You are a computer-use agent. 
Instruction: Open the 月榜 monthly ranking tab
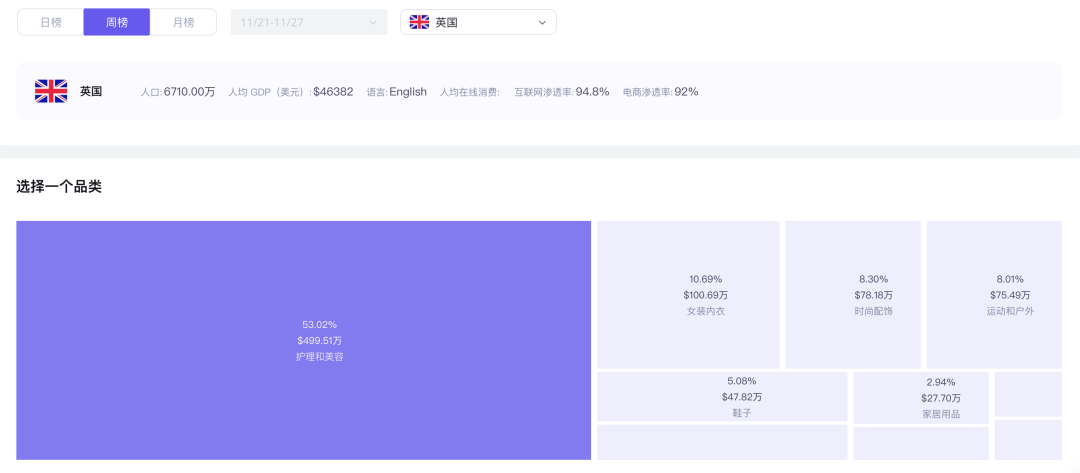[x=183, y=22]
